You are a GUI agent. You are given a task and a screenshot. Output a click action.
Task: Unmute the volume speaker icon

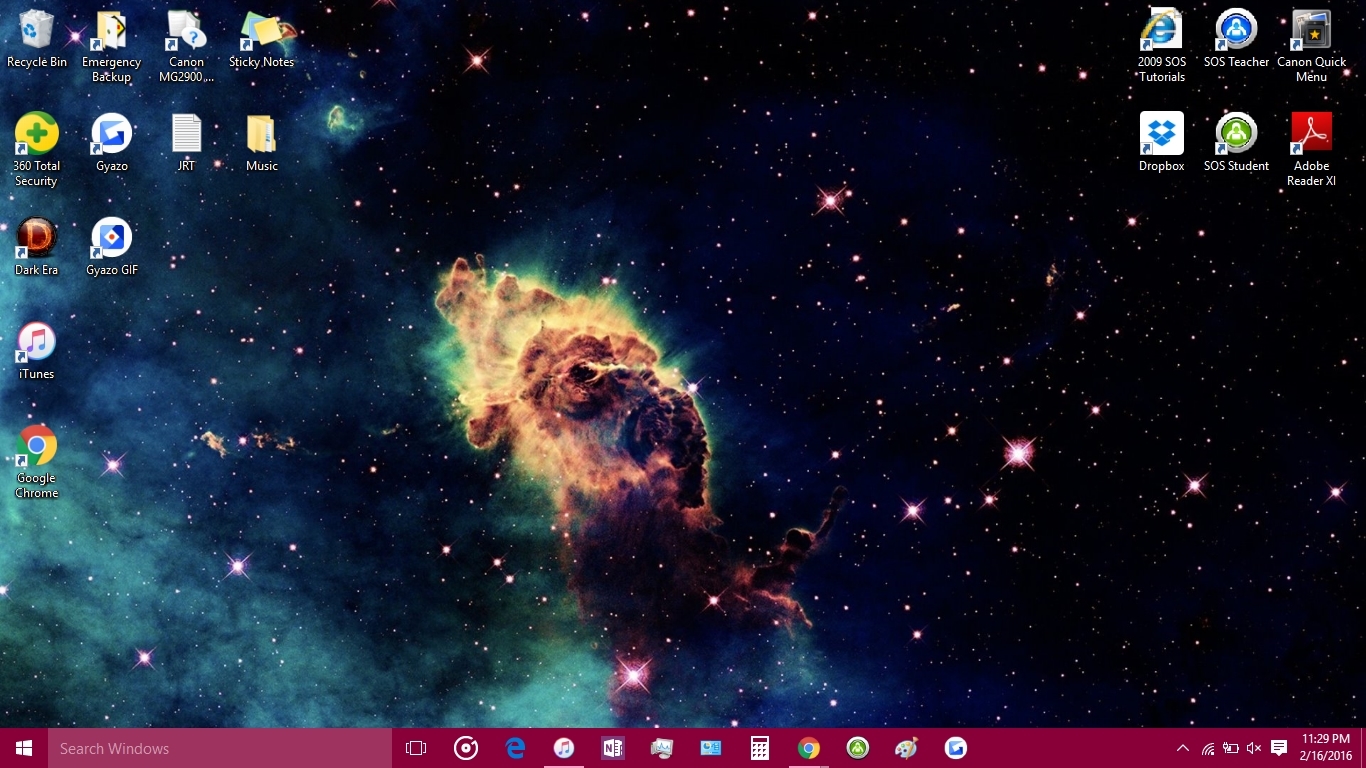click(x=1255, y=748)
